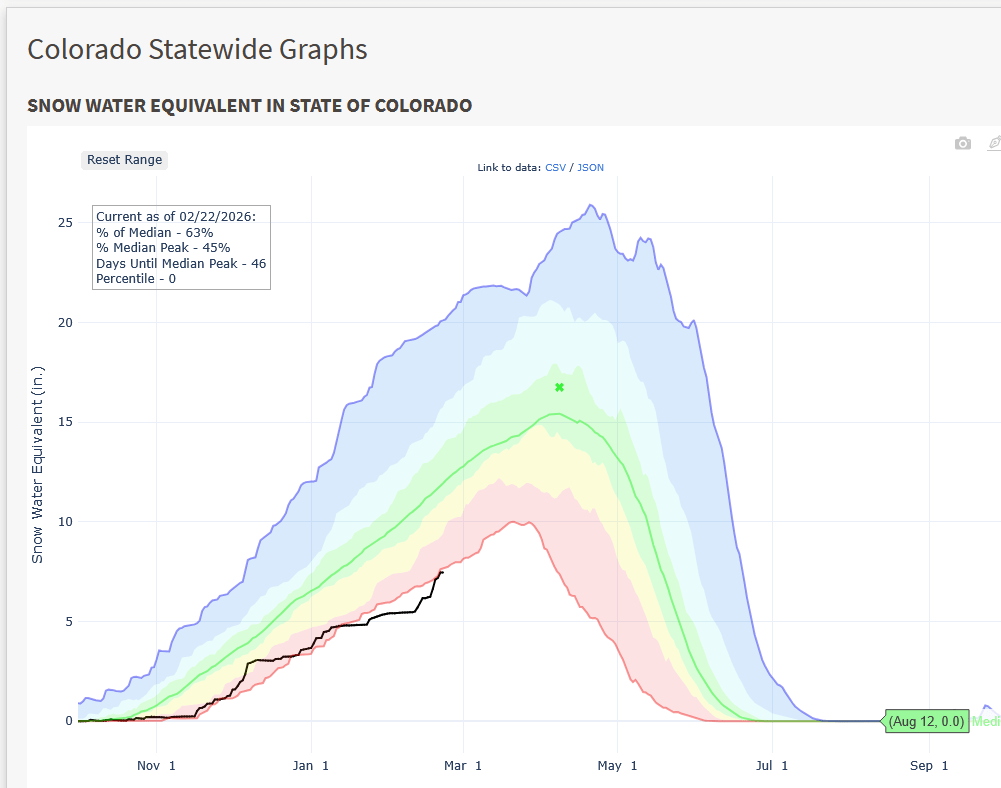
Task: Click the Nov 1 axis label
Action: click(x=155, y=765)
